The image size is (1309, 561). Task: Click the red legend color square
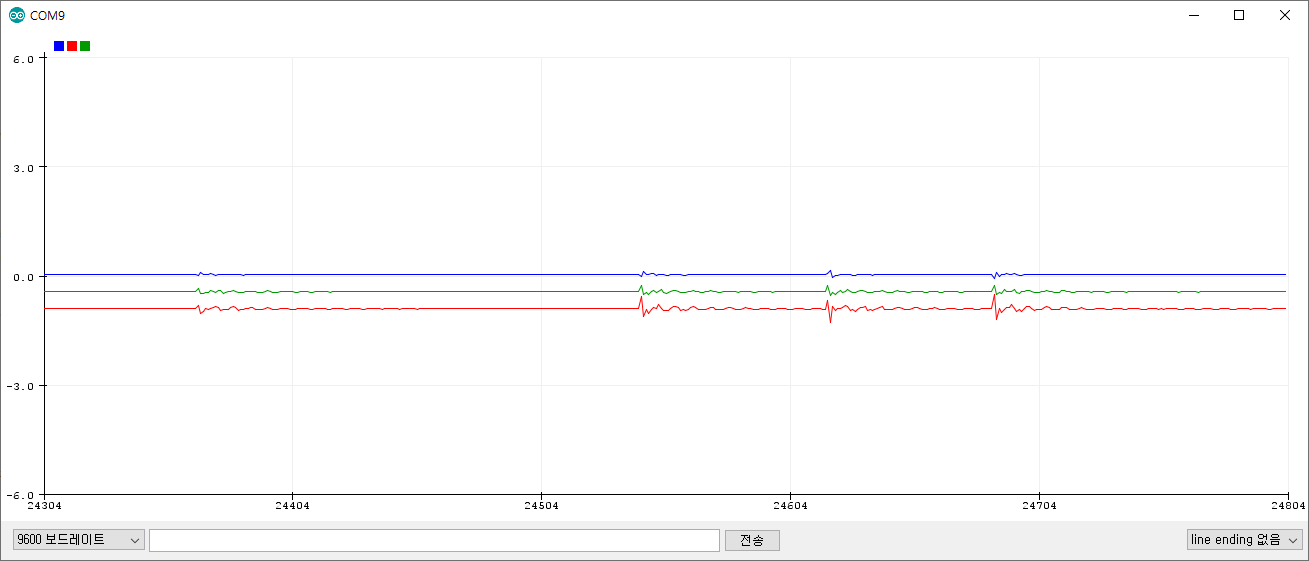click(72, 46)
